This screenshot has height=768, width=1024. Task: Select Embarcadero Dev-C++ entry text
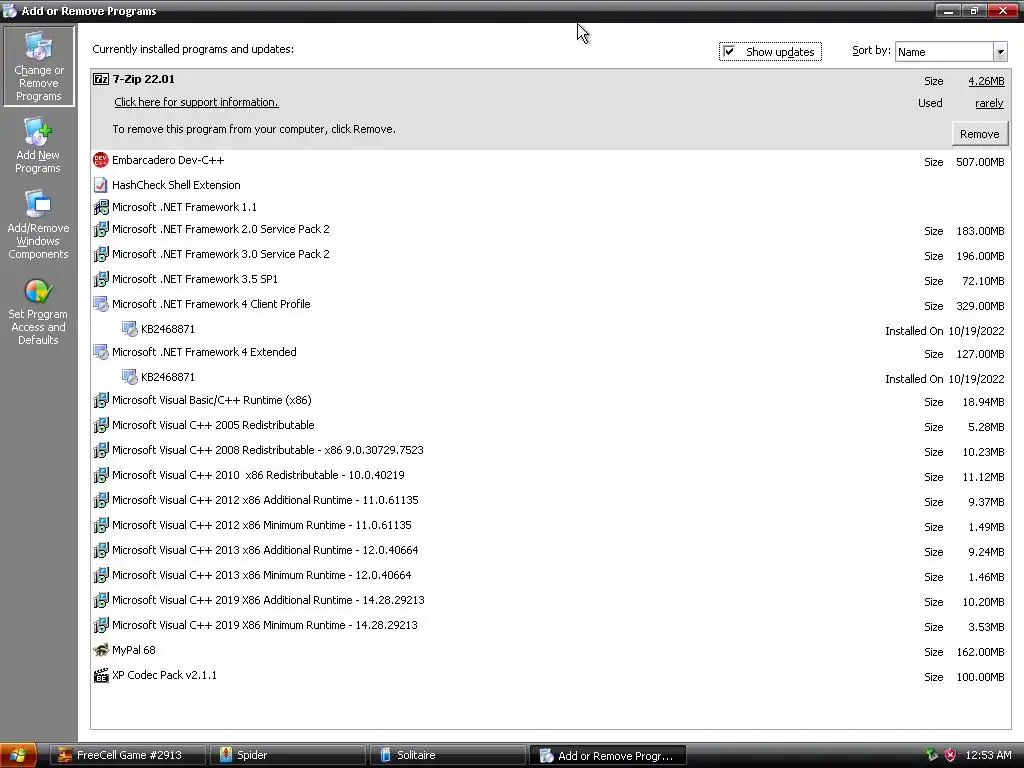[168, 160]
